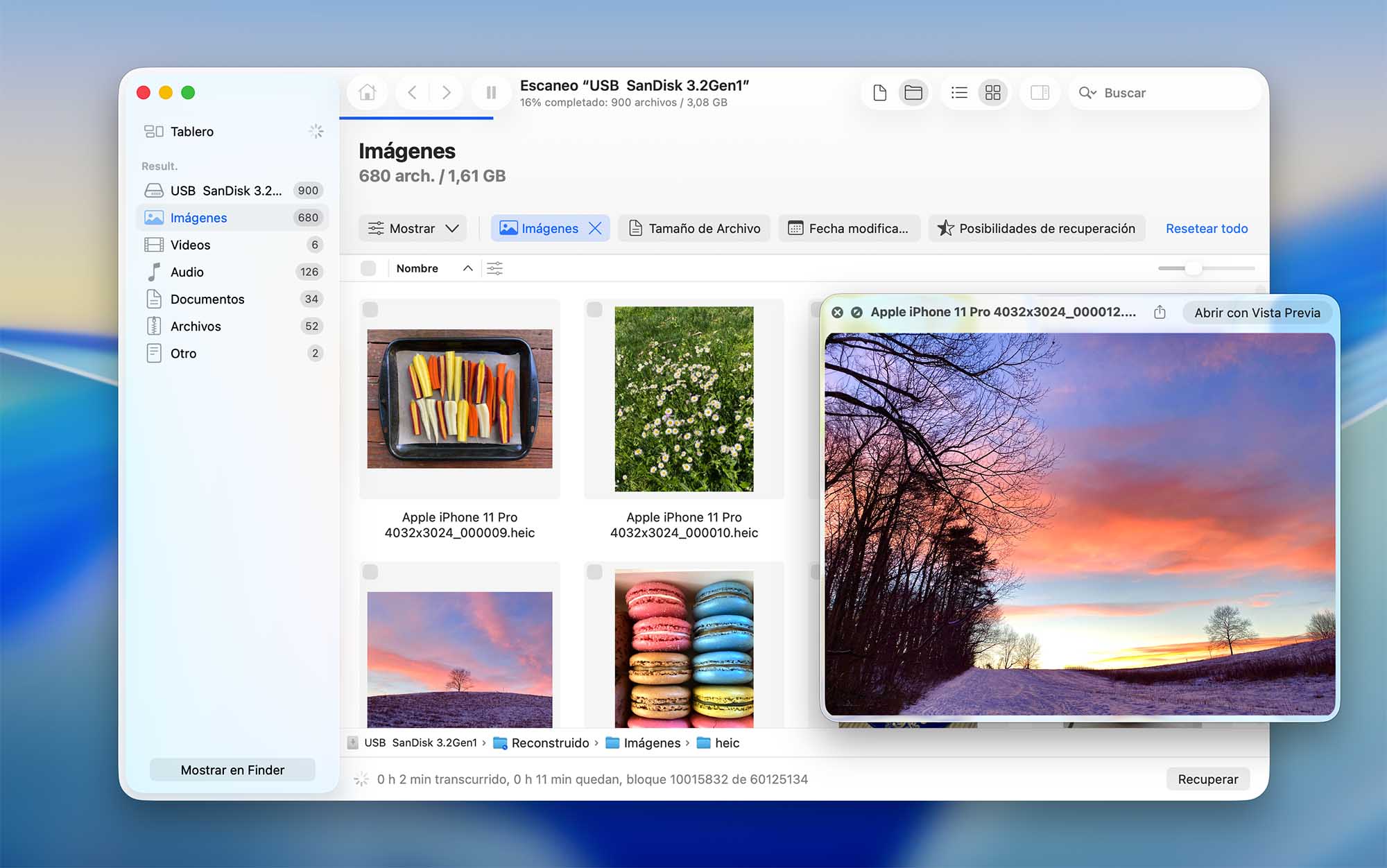
Task: Toggle sort direction chevron
Action: [x=468, y=268]
